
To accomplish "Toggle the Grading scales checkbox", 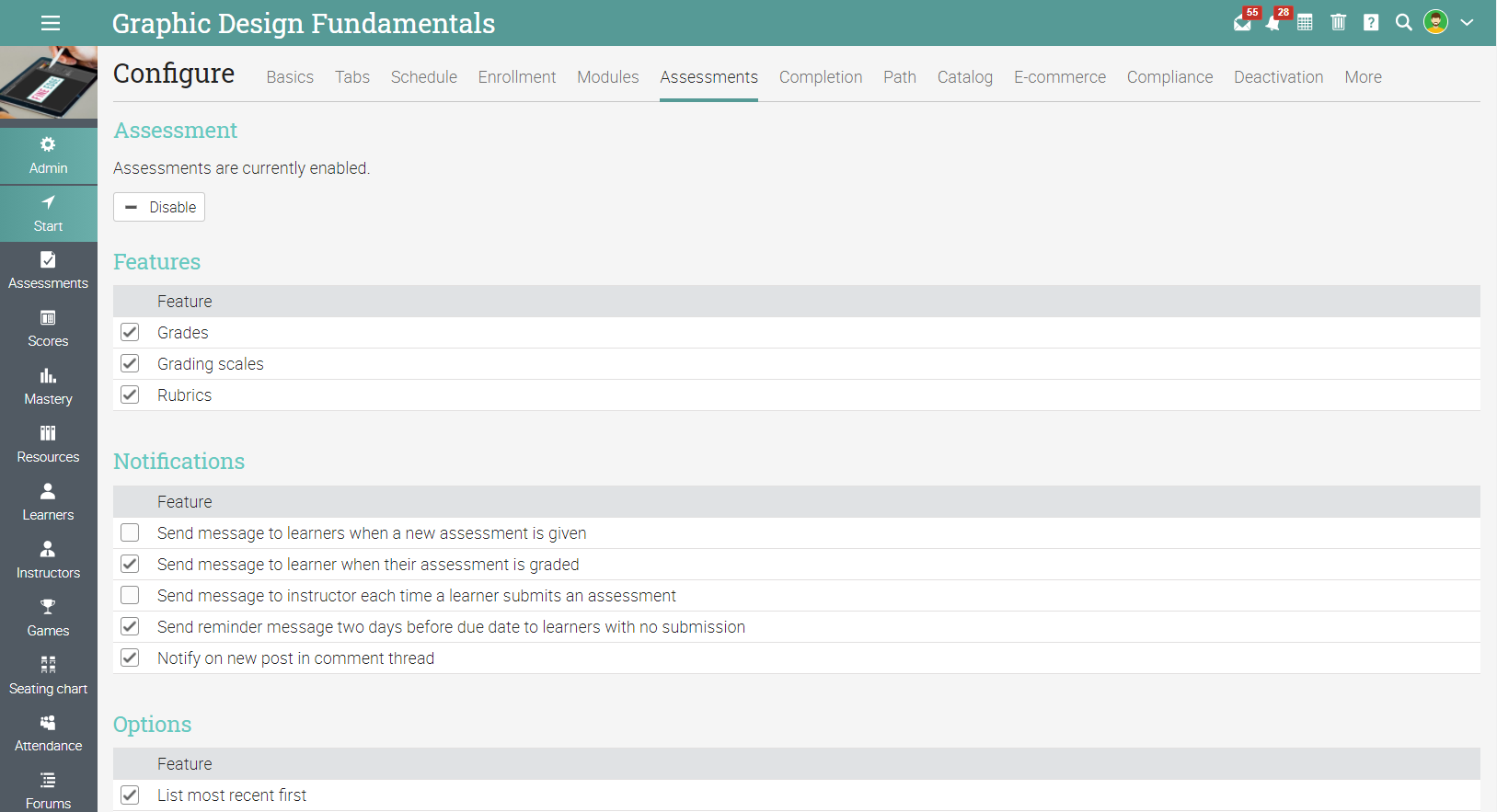I will click(130, 364).
